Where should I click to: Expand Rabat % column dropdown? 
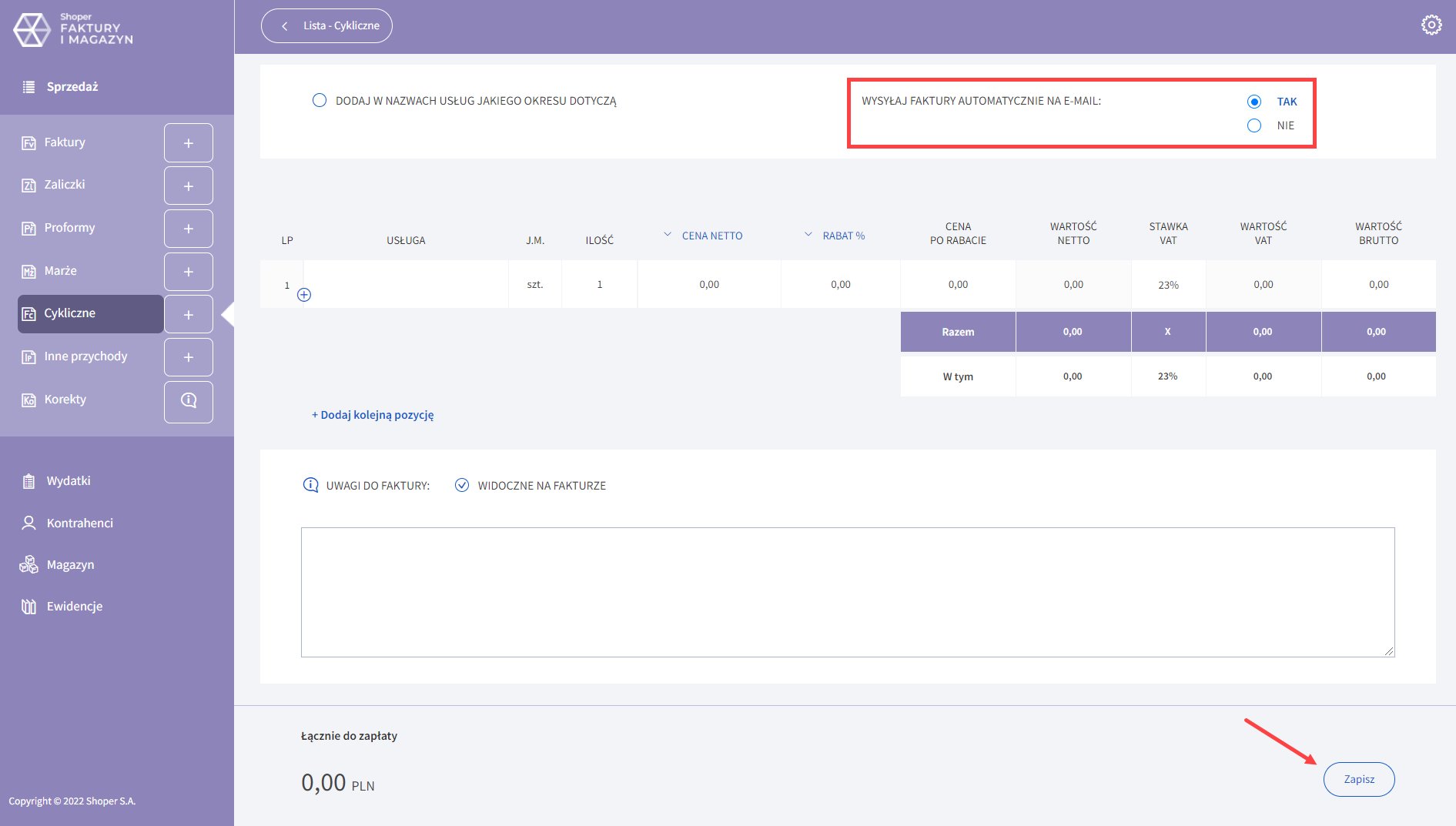point(808,235)
